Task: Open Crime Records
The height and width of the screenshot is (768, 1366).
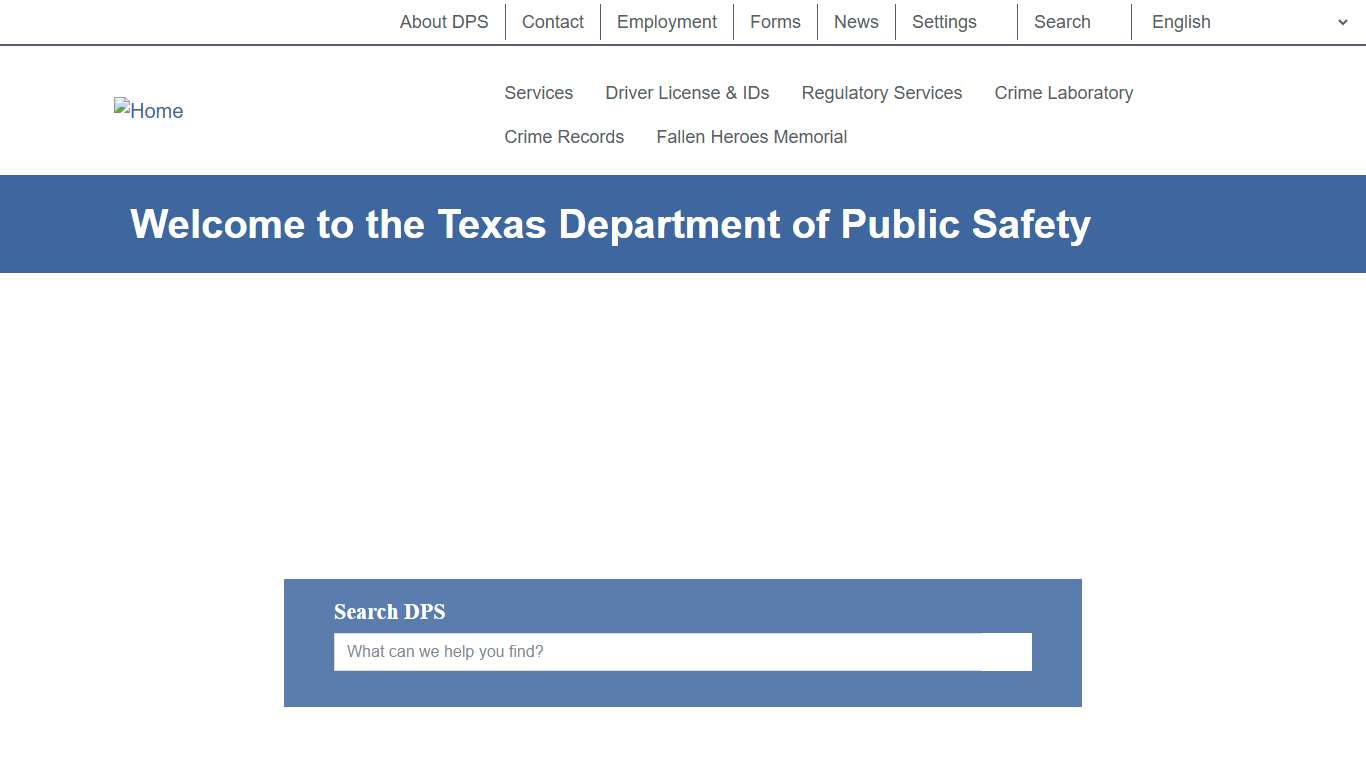Action: pos(564,137)
